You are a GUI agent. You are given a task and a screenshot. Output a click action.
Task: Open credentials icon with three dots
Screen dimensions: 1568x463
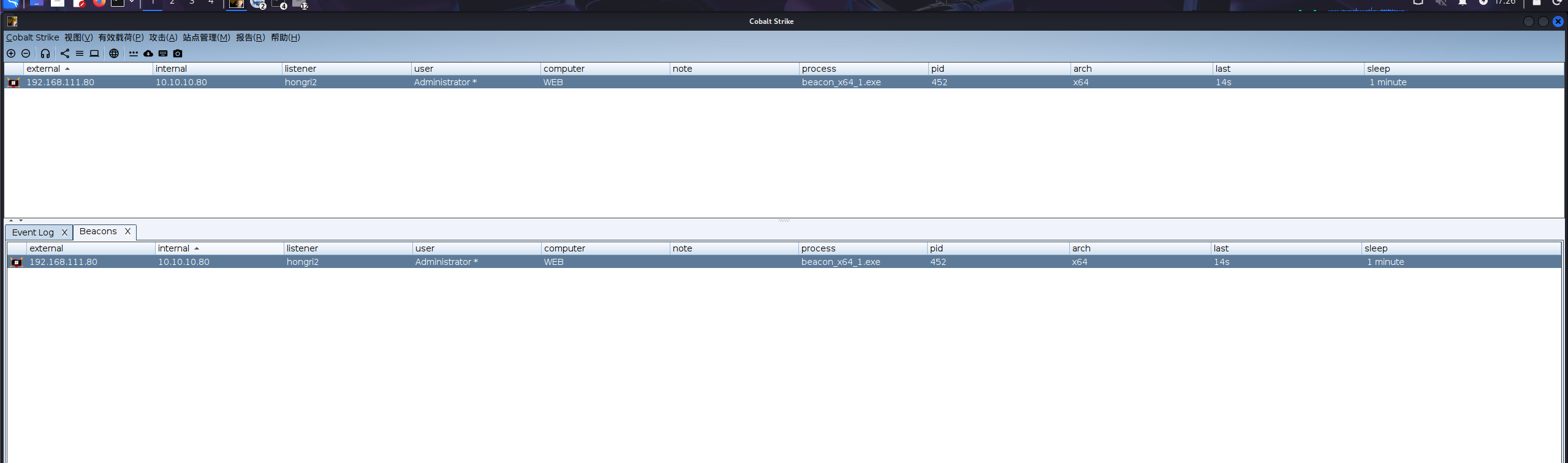pos(134,53)
